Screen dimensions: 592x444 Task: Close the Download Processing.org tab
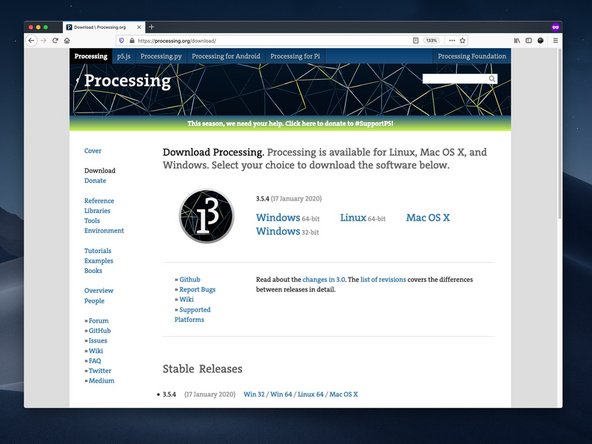139,27
